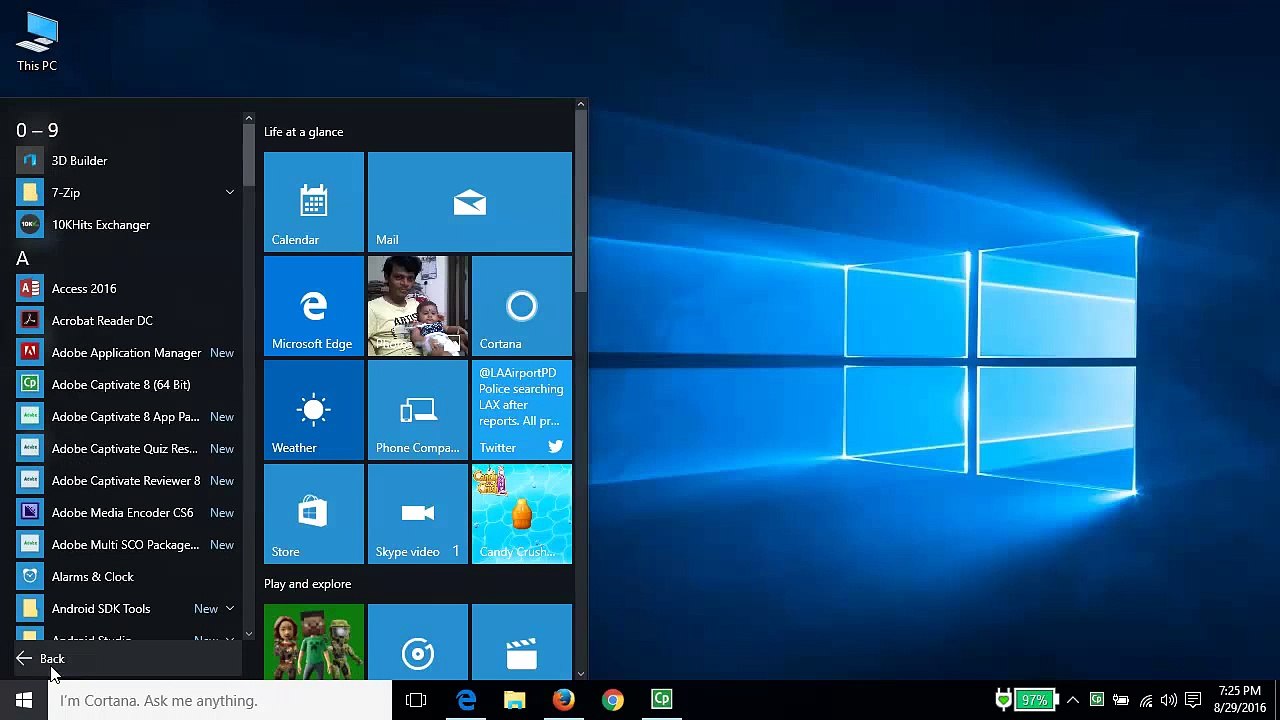Image resolution: width=1280 pixels, height=720 pixels.
Task: Click the Adobe Multi SCO Packager icon
Action: coord(30,544)
